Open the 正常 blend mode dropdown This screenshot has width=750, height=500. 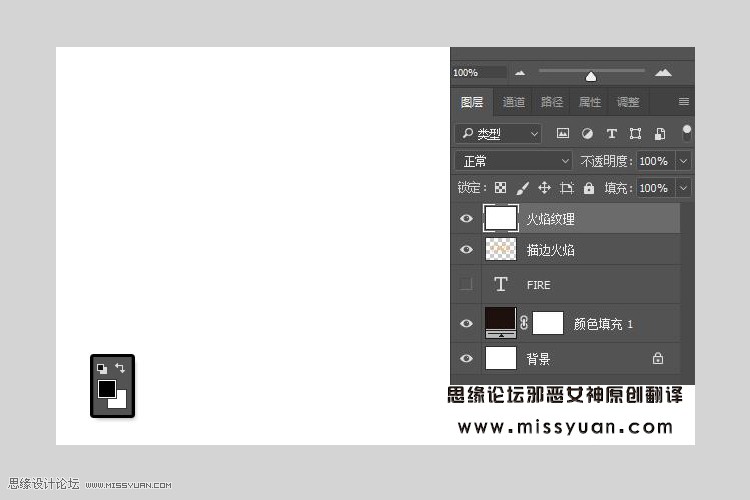click(513, 161)
